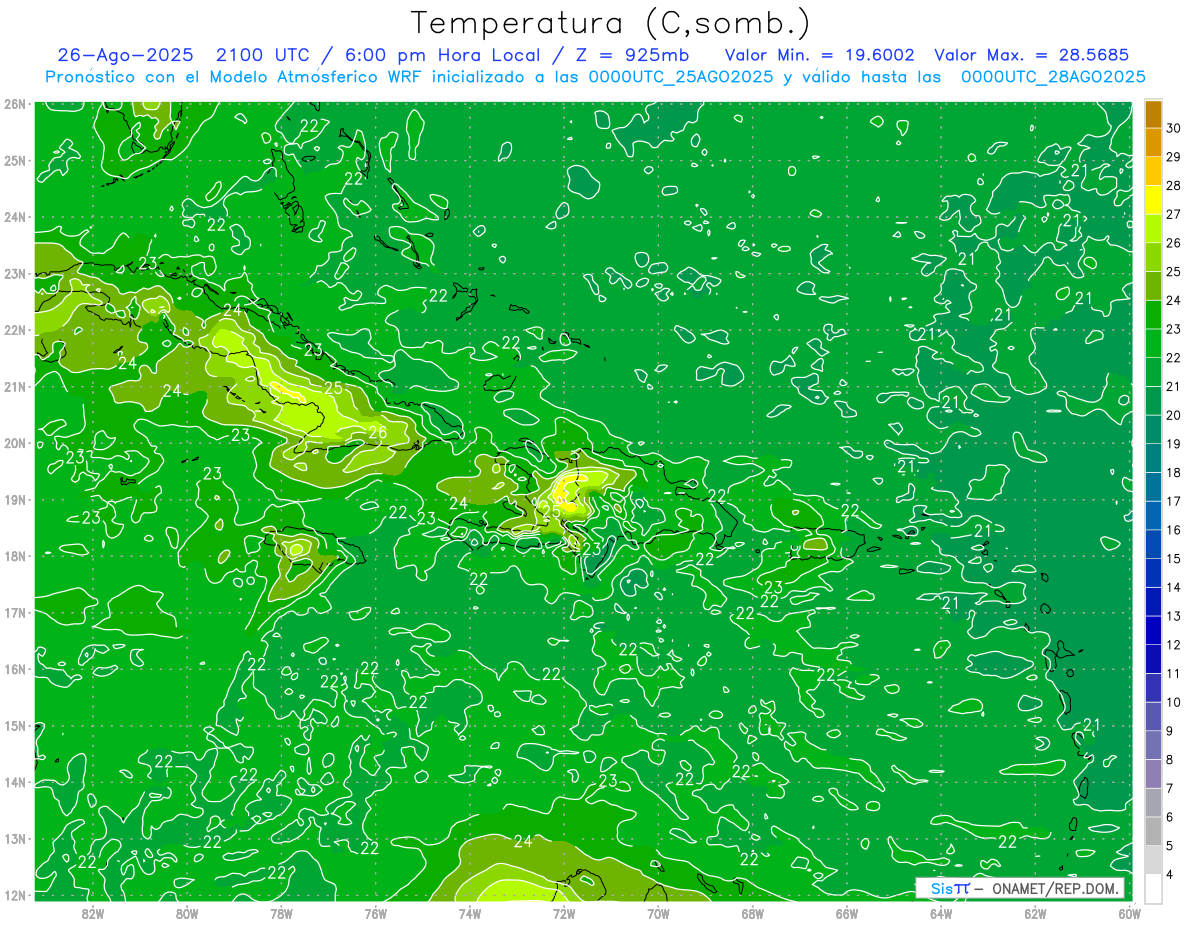This screenshot has height=927, width=1200.
Task: Click the "74W" longitude axis label
Action: [x=469, y=913]
